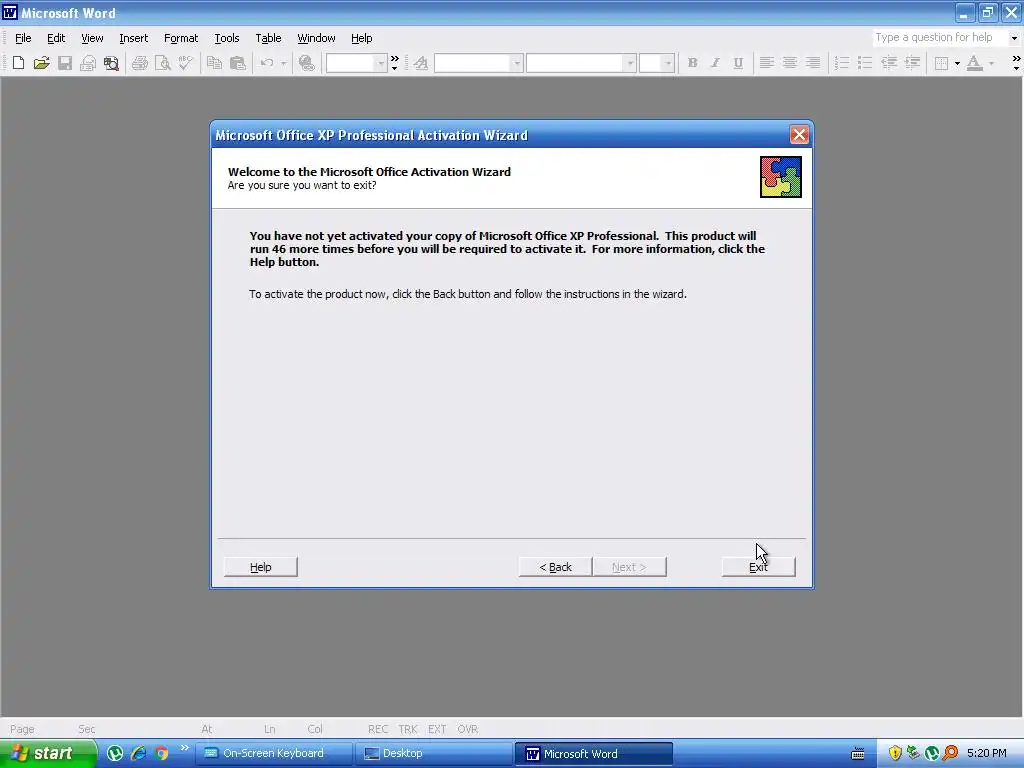Click the Open folder toolbar icon

pos(41,63)
